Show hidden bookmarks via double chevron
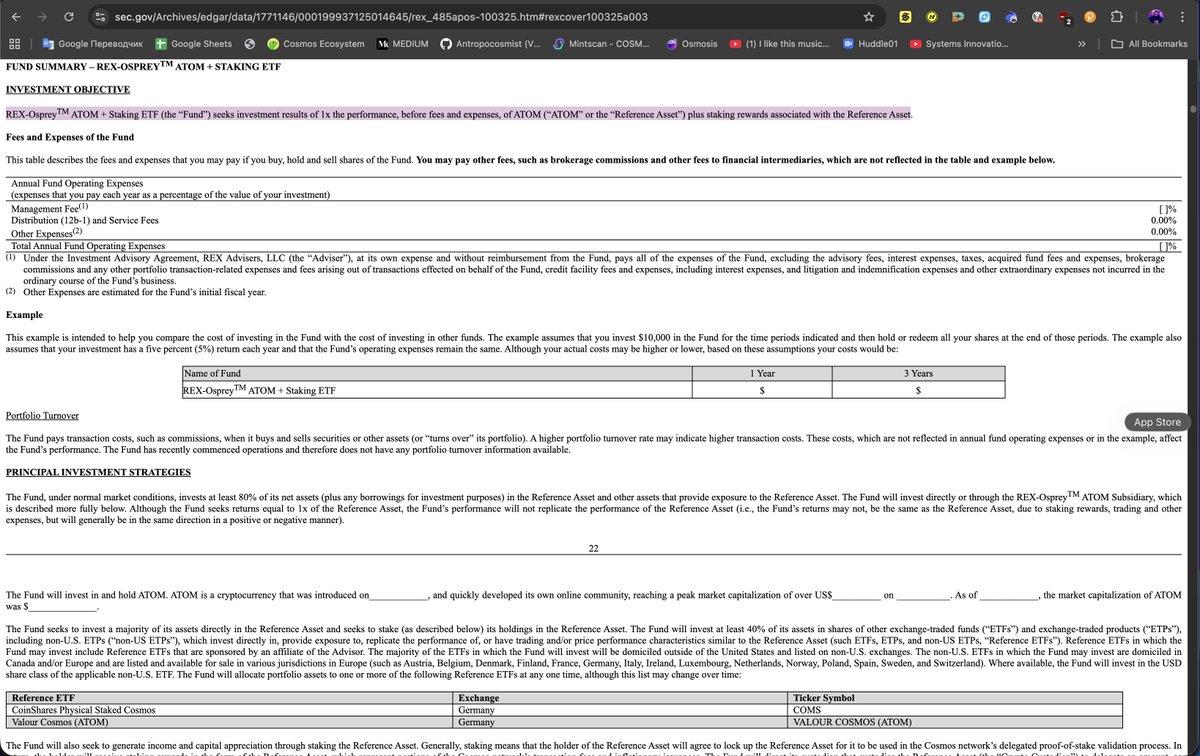This screenshot has width=1200, height=756. 1082,44
